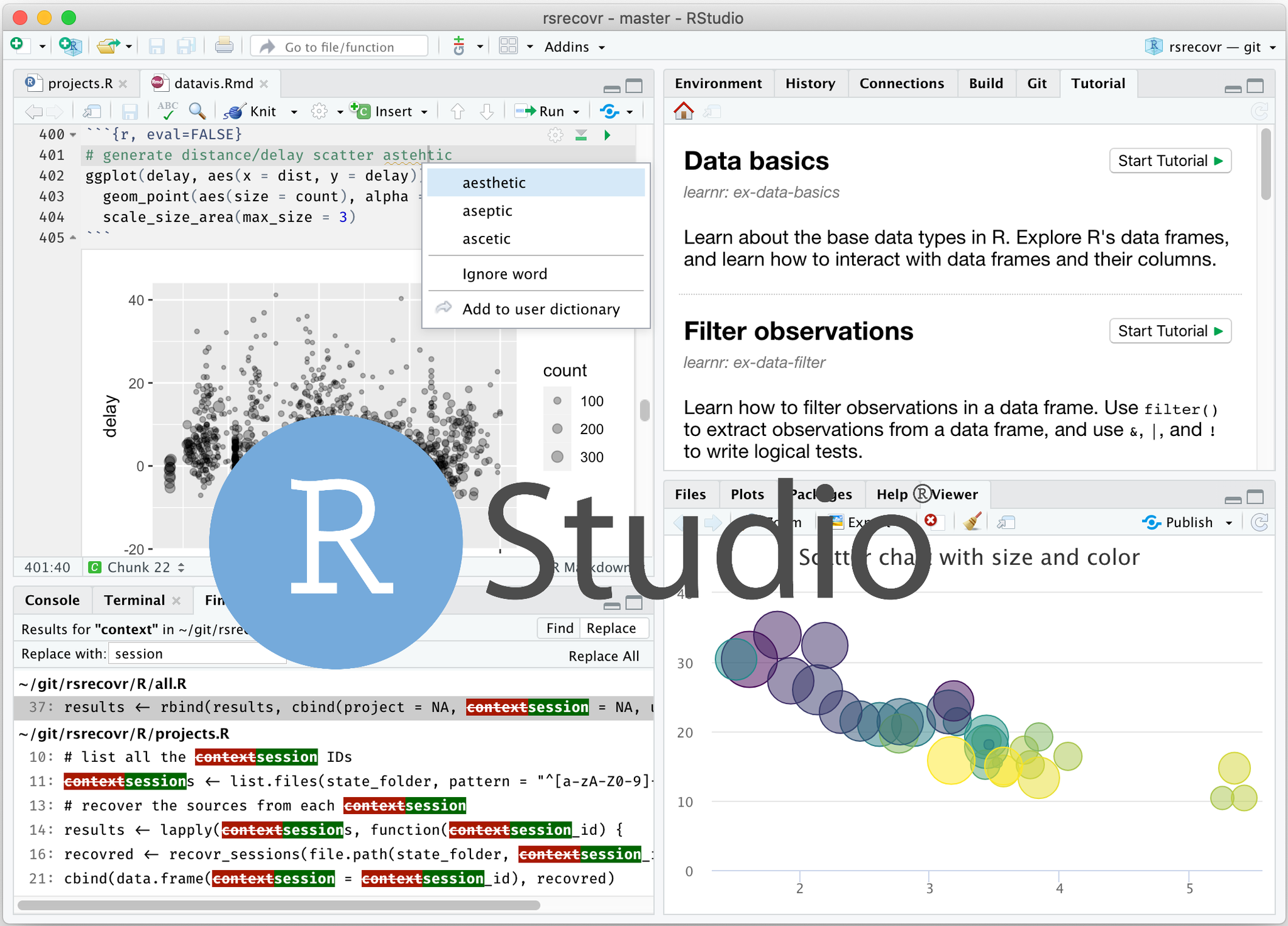
Task: Click the Replace with input field
Action: (x=197, y=654)
